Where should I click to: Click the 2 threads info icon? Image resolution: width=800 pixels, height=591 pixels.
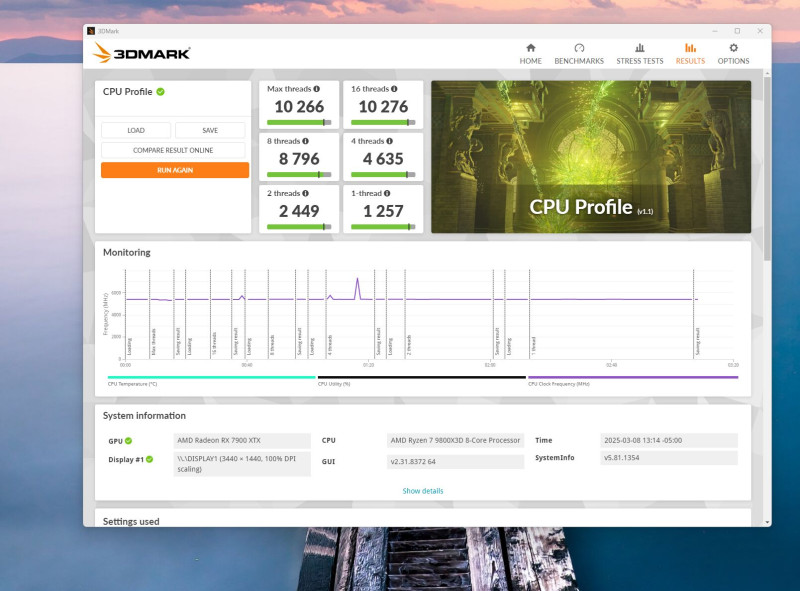306,193
